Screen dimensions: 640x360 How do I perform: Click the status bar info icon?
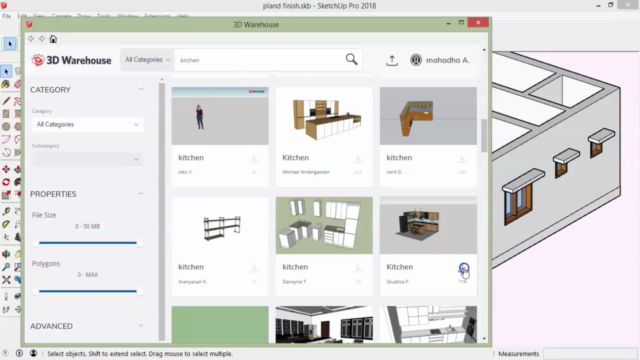[19, 353]
